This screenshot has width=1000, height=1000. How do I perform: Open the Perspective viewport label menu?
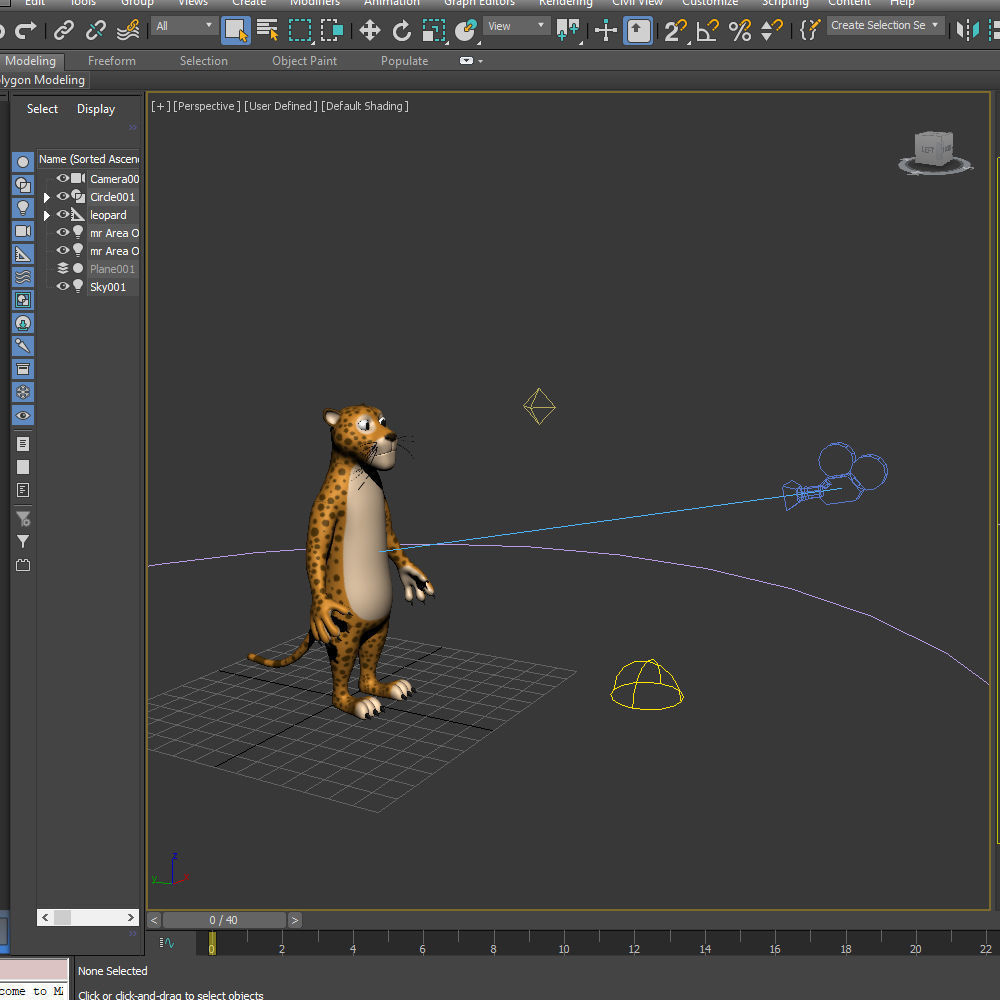coord(207,106)
